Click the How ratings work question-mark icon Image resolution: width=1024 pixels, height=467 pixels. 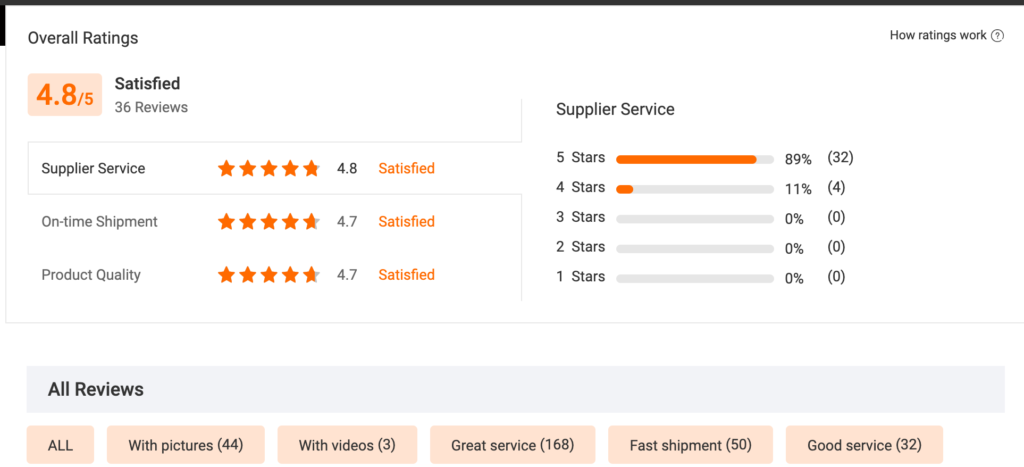point(997,36)
